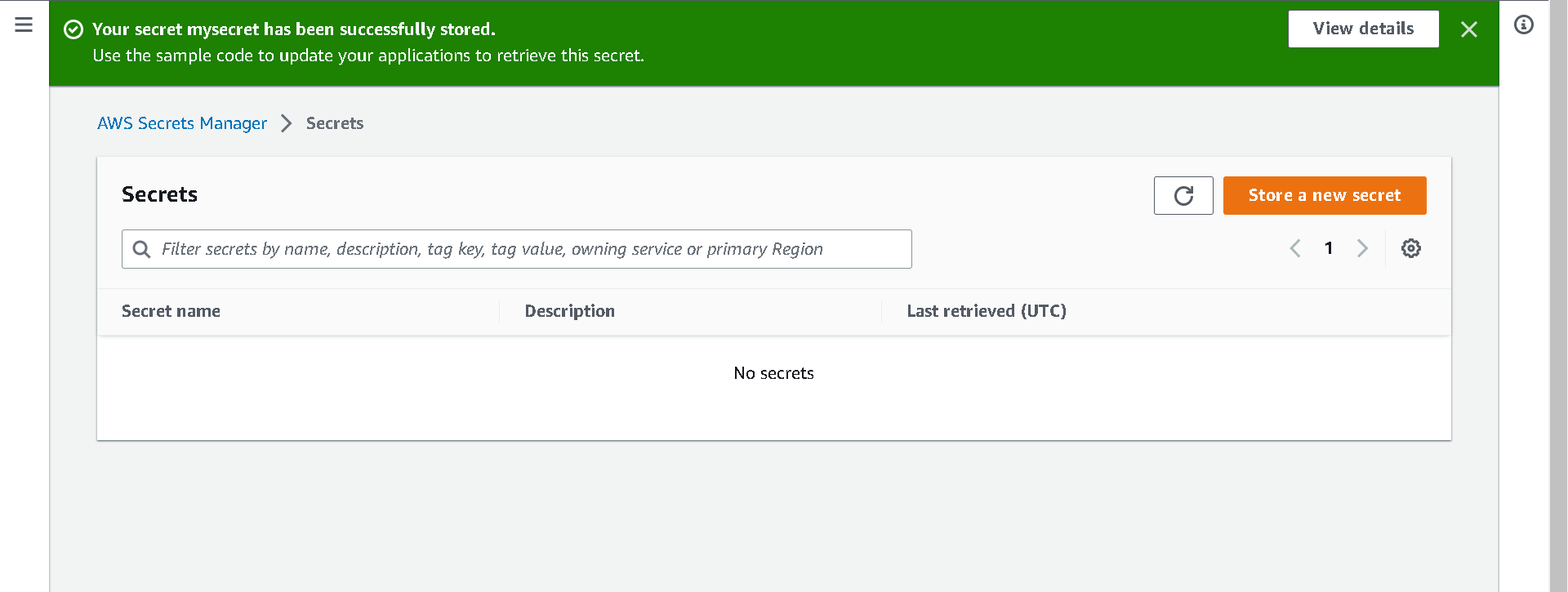Click View details button

(x=1364, y=29)
